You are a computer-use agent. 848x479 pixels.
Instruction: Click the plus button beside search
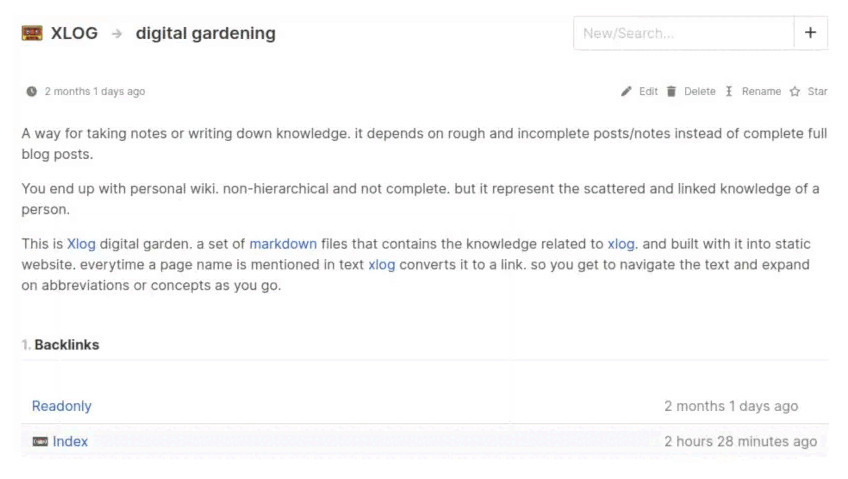pos(810,33)
